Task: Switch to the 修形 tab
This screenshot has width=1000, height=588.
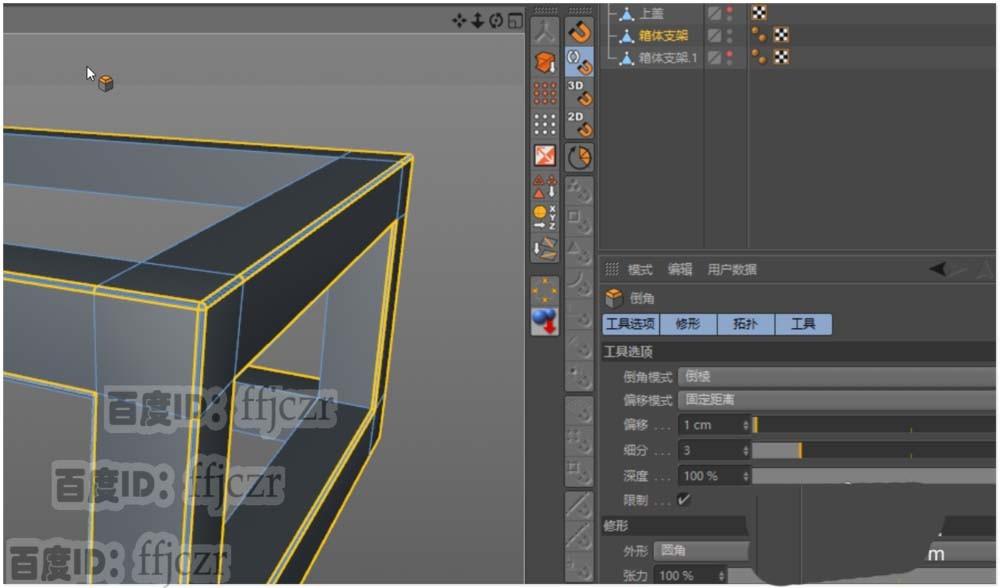Action: [688, 323]
